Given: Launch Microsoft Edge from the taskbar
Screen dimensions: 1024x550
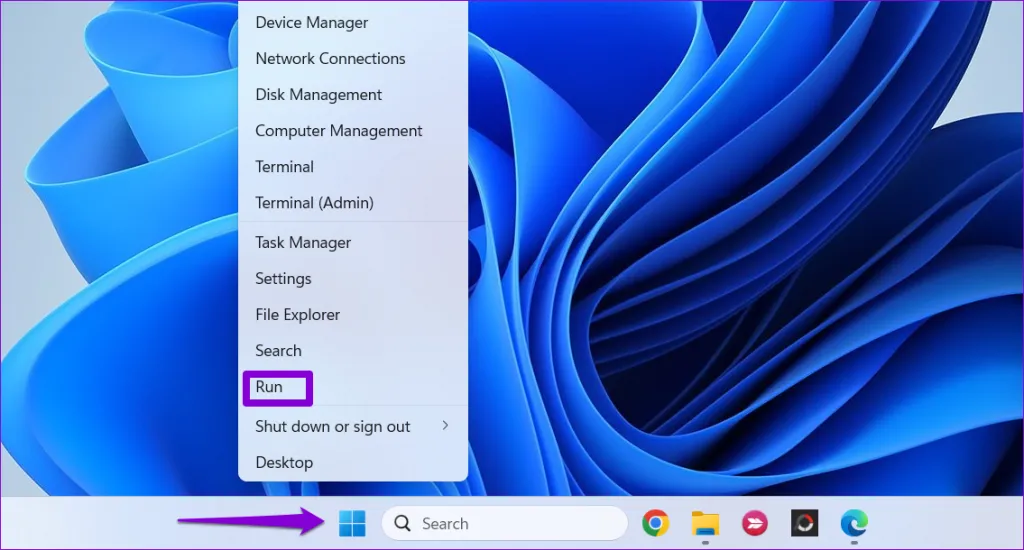Looking at the screenshot, I should pyautogui.click(x=854, y=523).
